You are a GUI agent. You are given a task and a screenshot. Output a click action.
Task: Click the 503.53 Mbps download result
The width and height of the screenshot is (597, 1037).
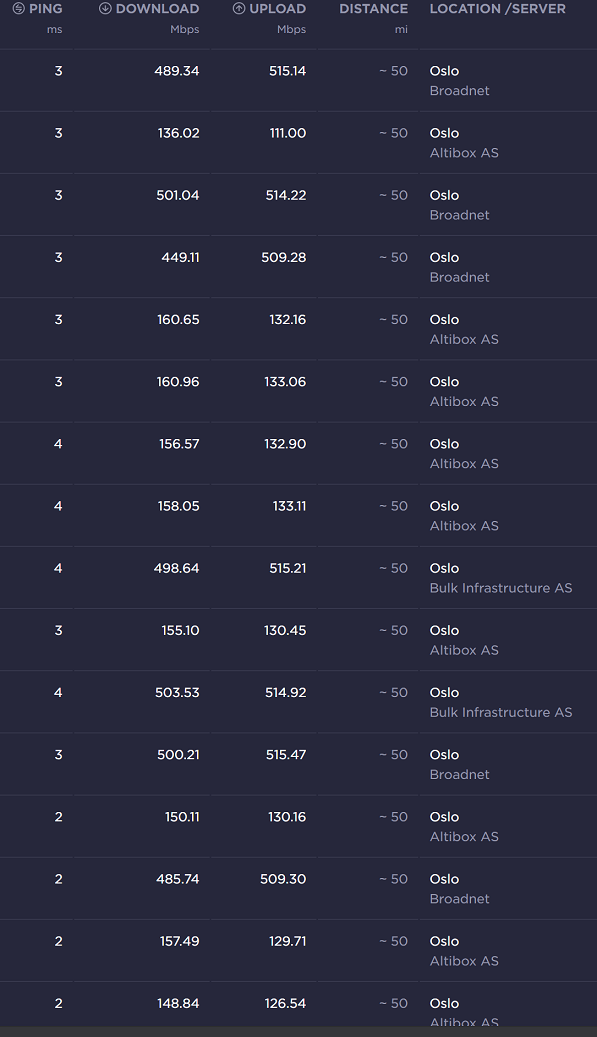click(x=298, y=702)
